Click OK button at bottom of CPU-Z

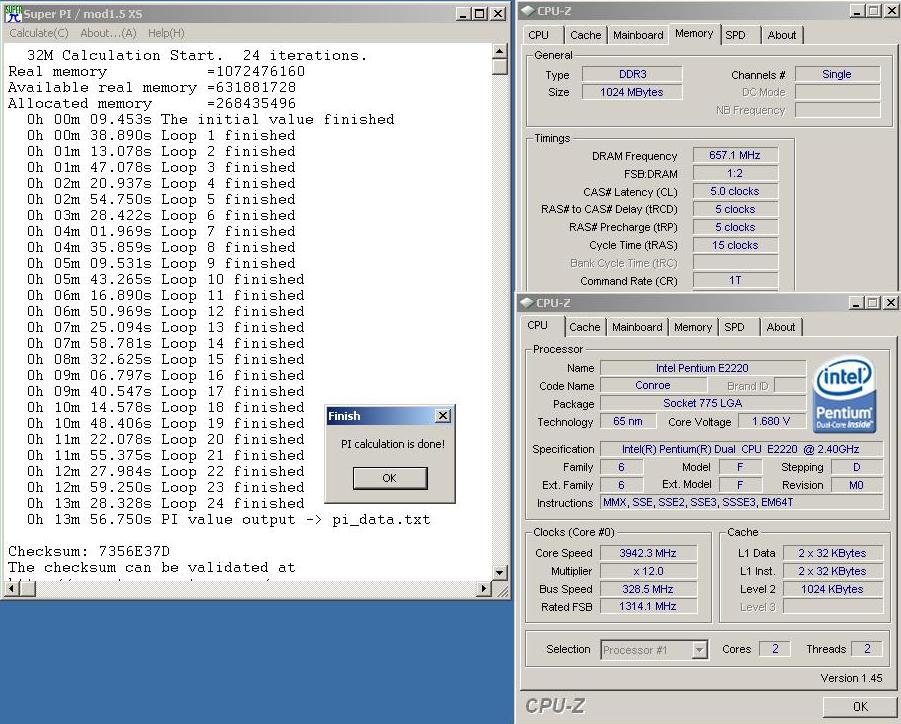(x=860, y=706)
